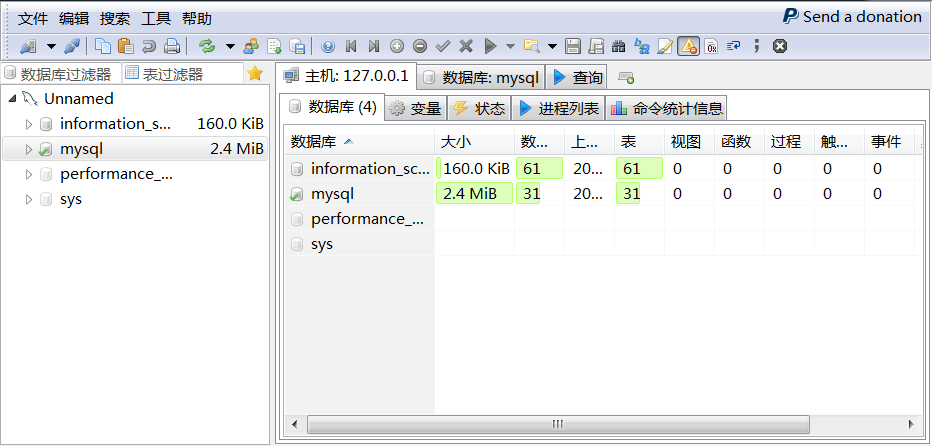This screenshot has height=446, width=932.
Task: Click the load SQL file folder icon
Action: pos(531,46)
